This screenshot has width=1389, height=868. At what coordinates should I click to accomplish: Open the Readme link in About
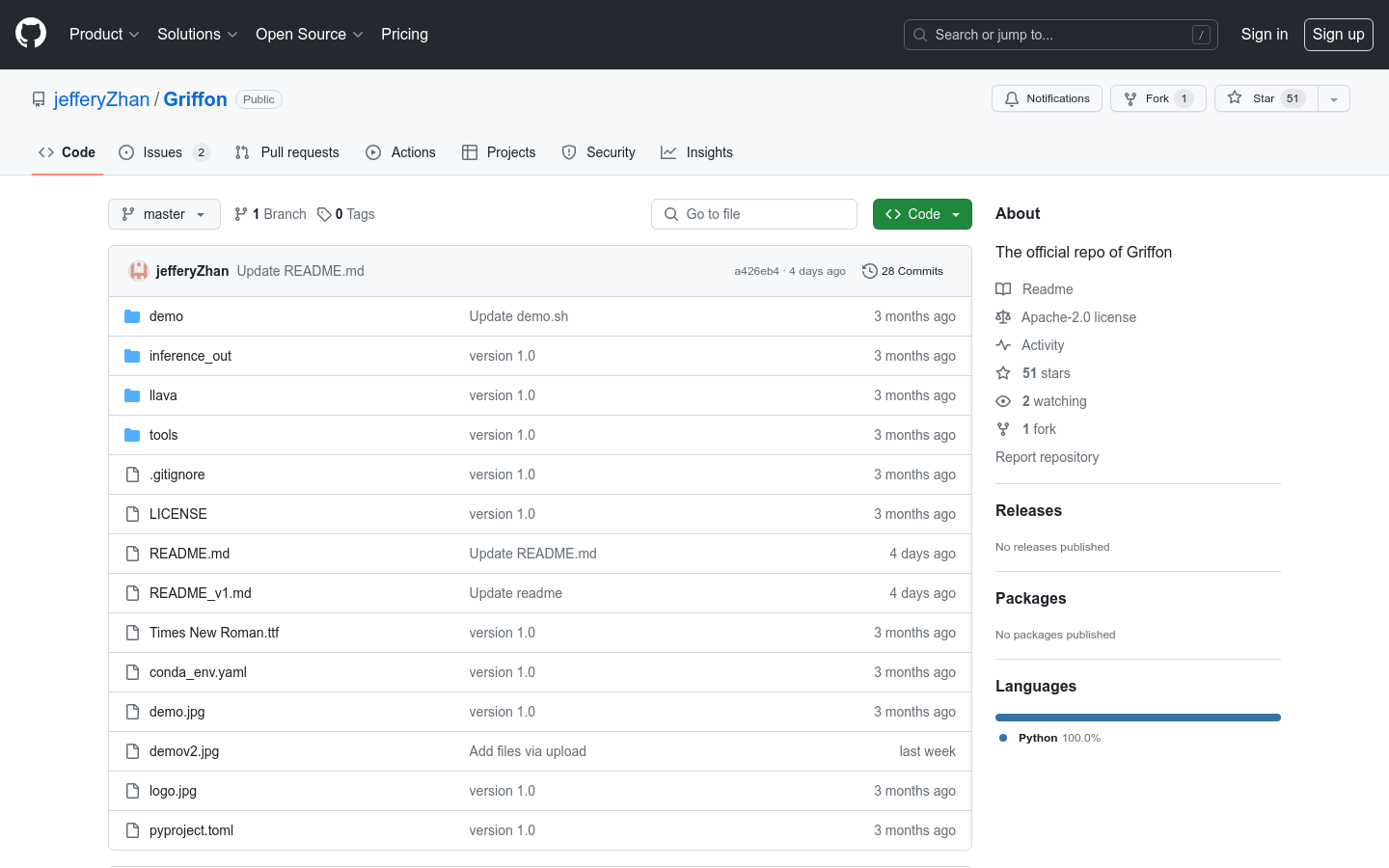point(1034,289)
